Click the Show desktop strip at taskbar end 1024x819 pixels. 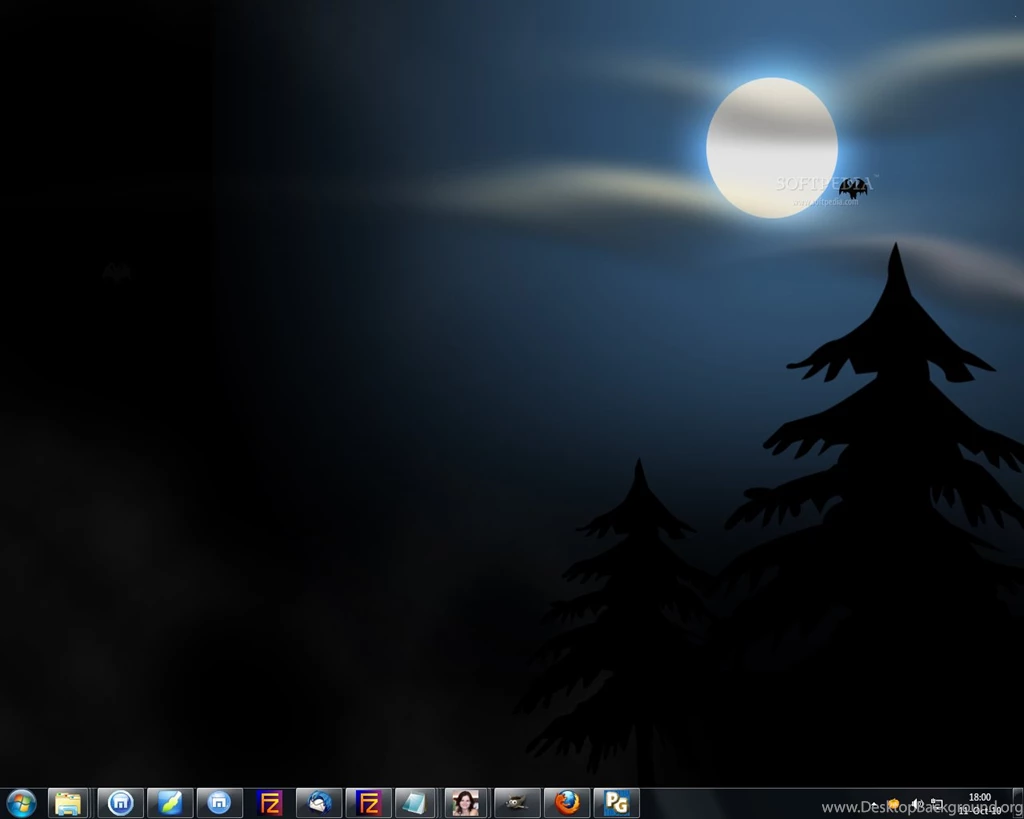point(1018,804)
